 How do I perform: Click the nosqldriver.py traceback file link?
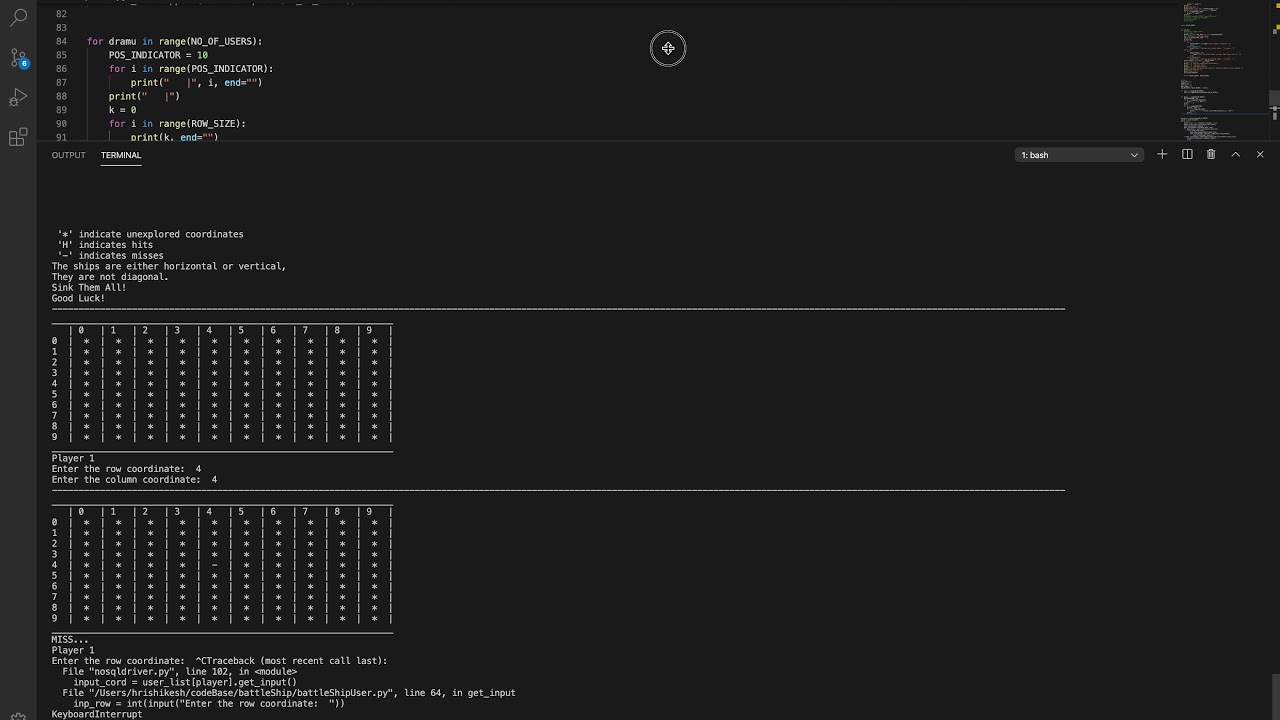tap(130, 672)
